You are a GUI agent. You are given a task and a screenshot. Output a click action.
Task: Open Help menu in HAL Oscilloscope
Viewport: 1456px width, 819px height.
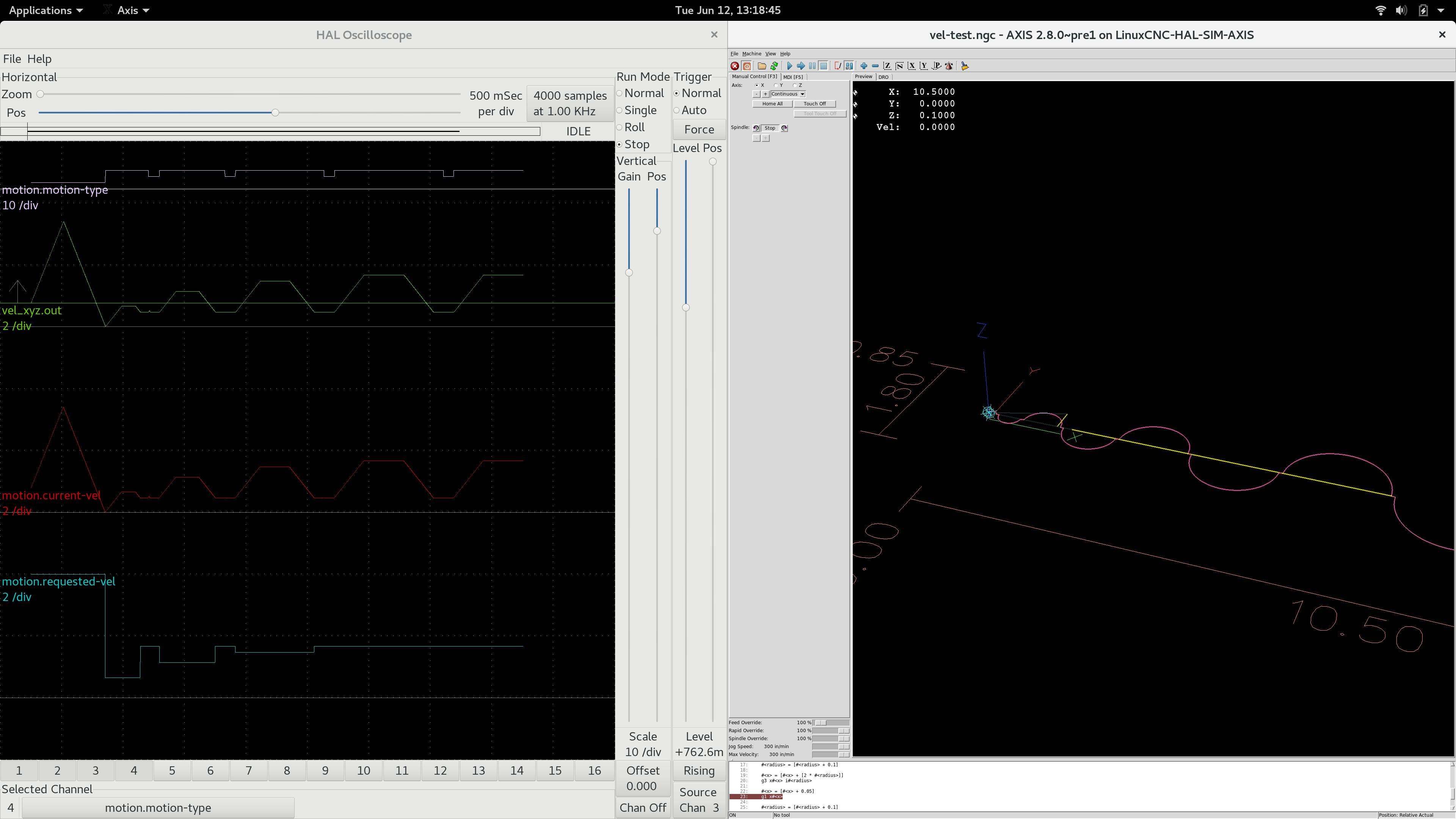point(39,59)
